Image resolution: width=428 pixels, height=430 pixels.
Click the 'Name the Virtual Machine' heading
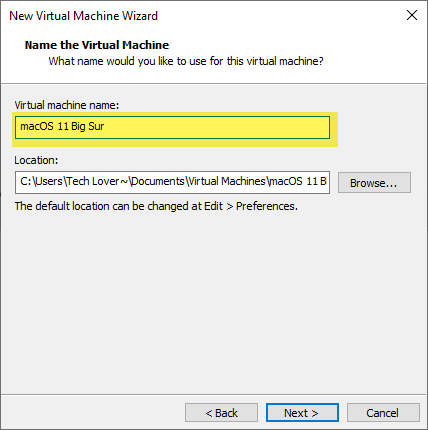97,45
